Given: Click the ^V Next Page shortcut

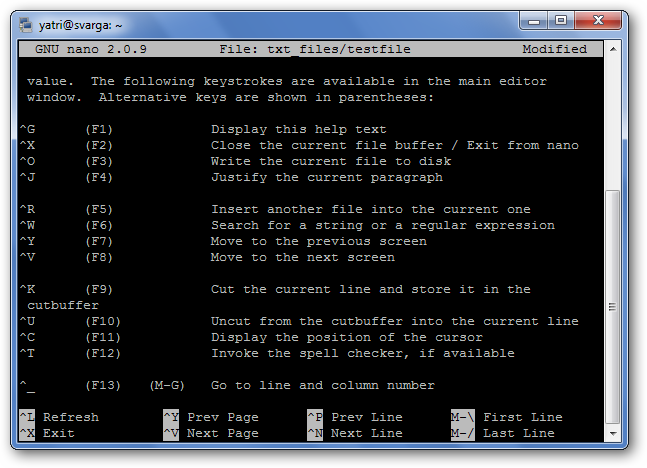Looking at the screenshot, I should pyautogui.click(x=211, y=433).
